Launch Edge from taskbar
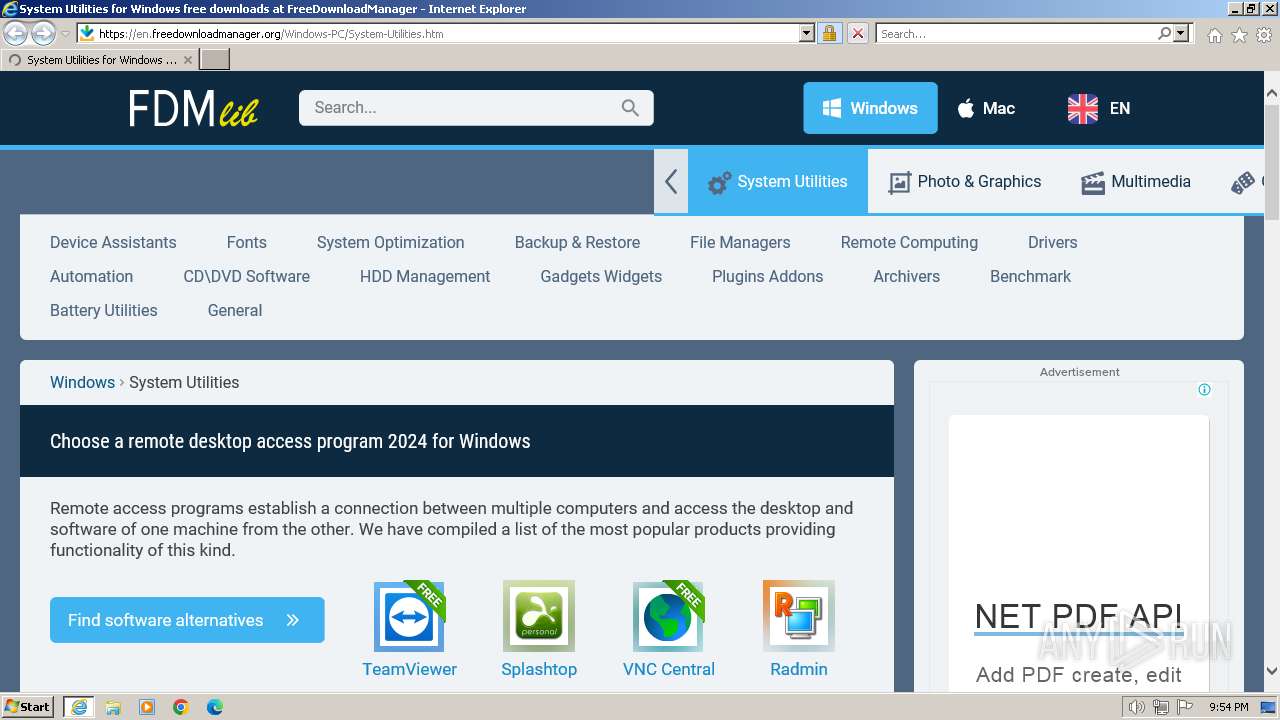This screenshot has width=1280, height=720. point(215,707)
